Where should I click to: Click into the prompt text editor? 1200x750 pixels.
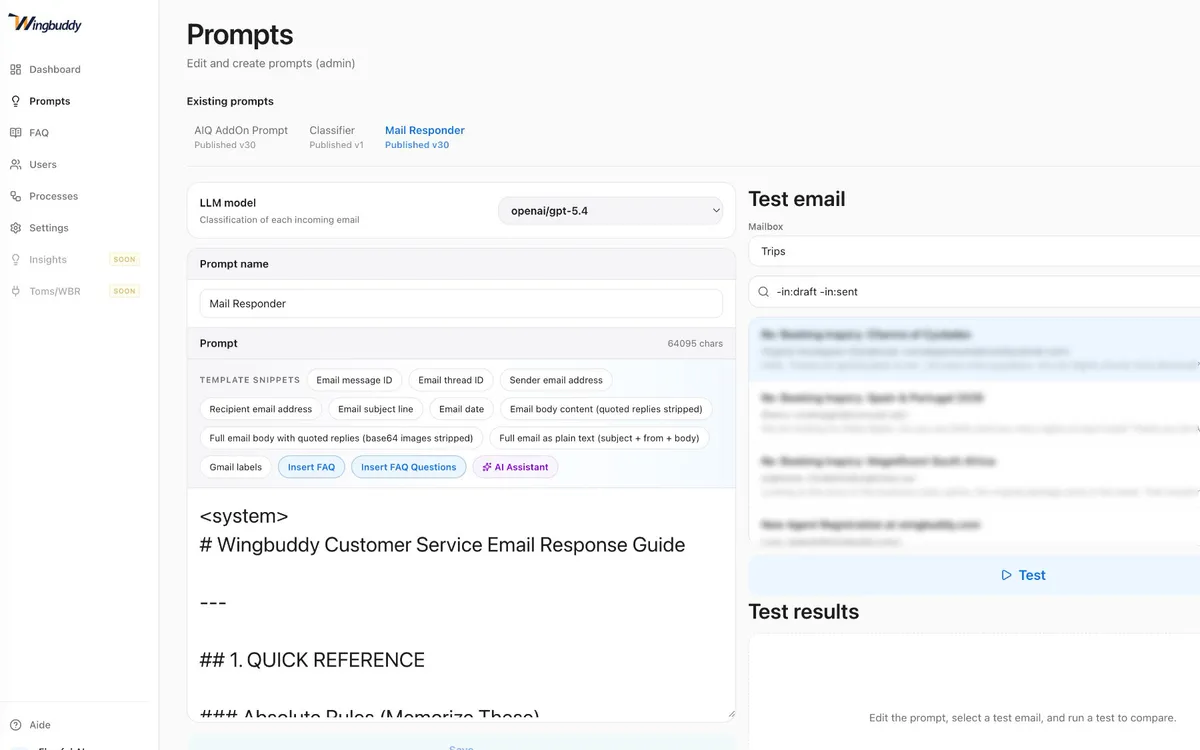[461, 604]
